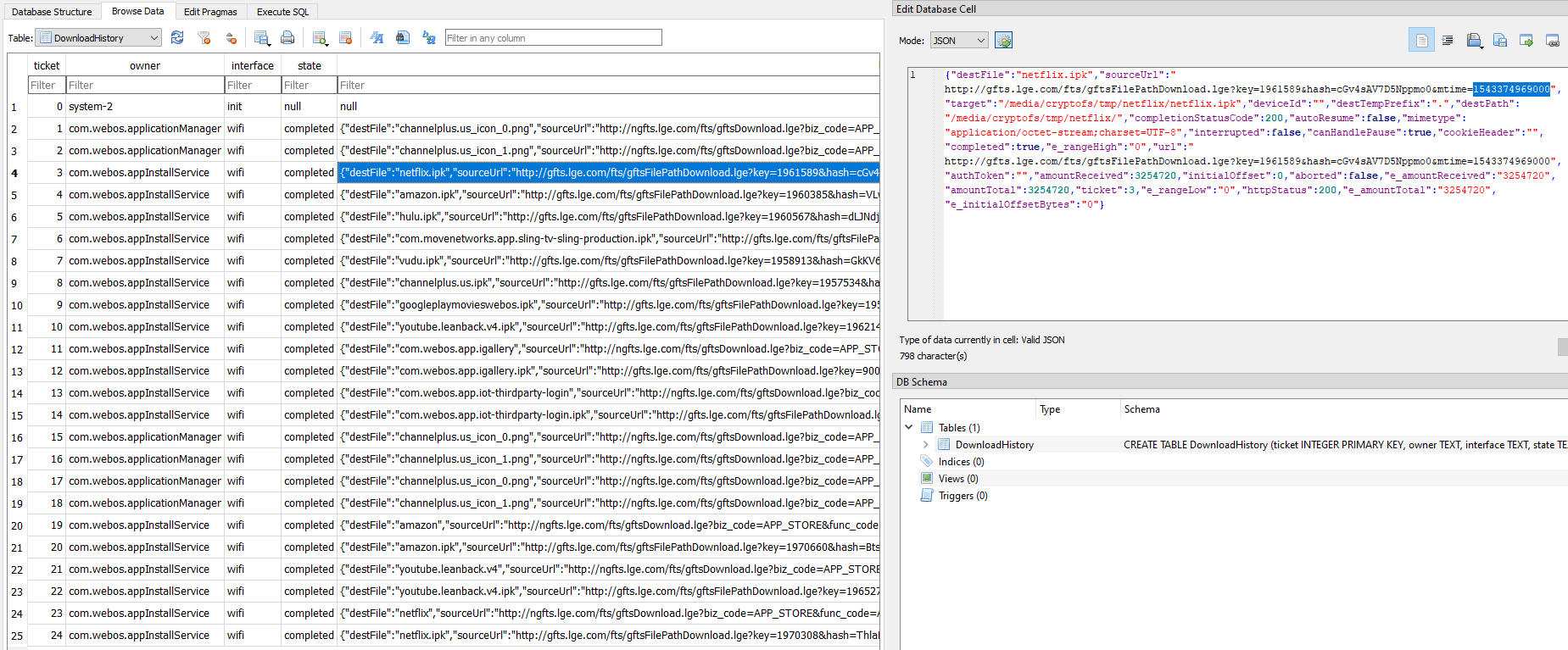Open the Mode JSON dropdown
Viewport: 1568px width, 650px height.
(959, 41)
